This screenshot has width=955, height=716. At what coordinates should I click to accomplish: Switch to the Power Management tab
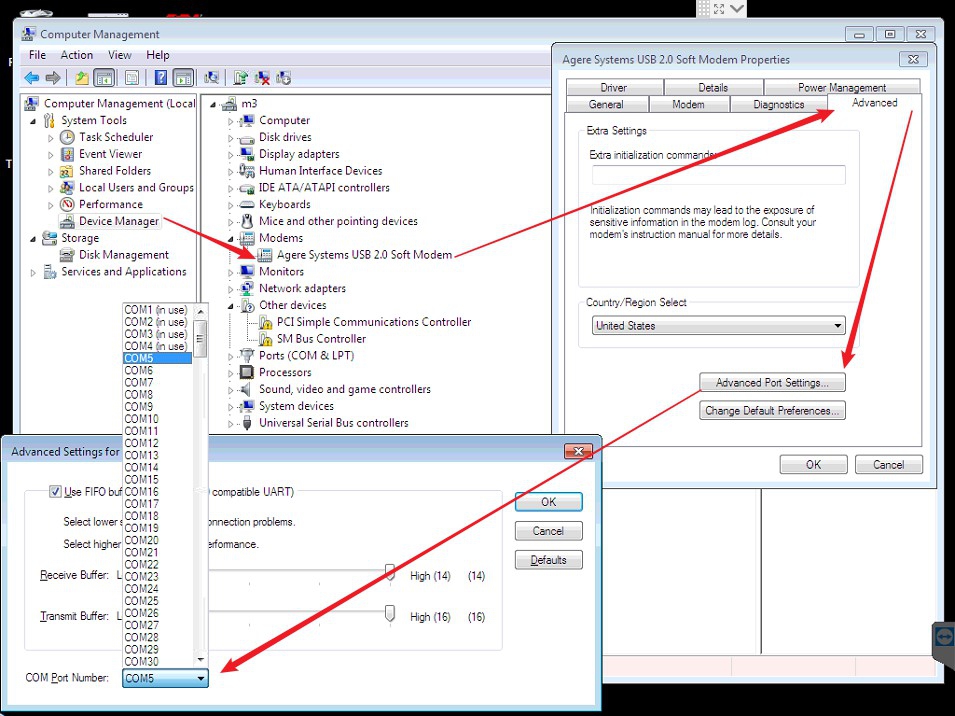point(842,87)
